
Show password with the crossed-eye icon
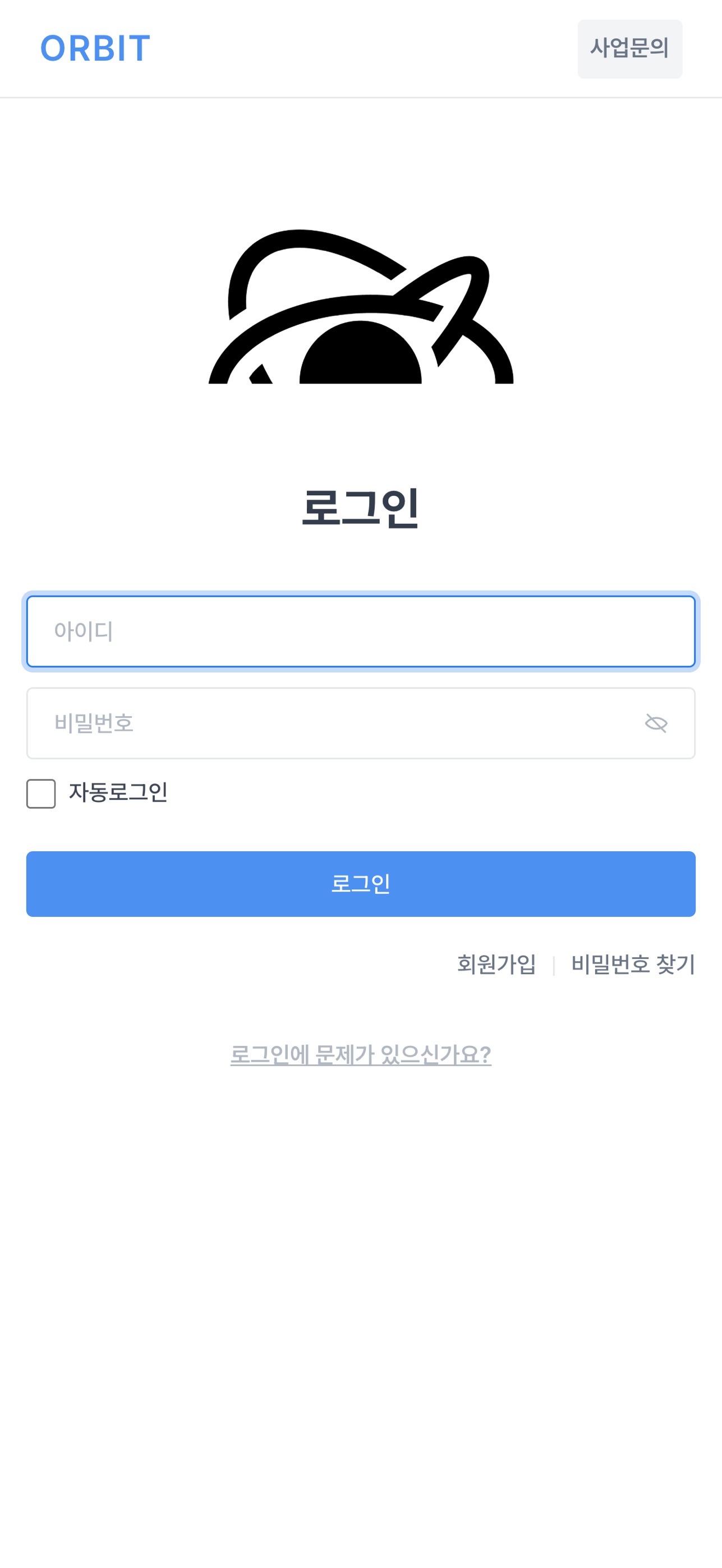coord(656,723)
